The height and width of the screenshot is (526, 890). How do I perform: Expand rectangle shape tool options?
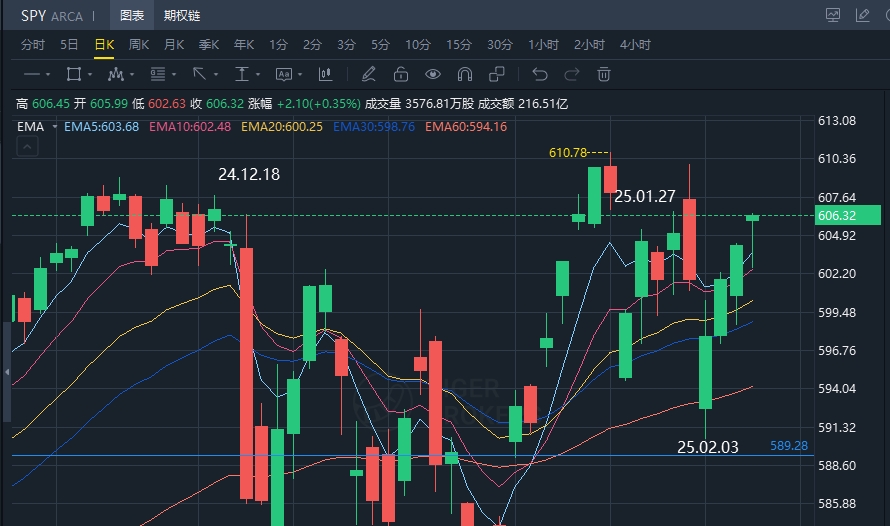(x=90, y=75)
